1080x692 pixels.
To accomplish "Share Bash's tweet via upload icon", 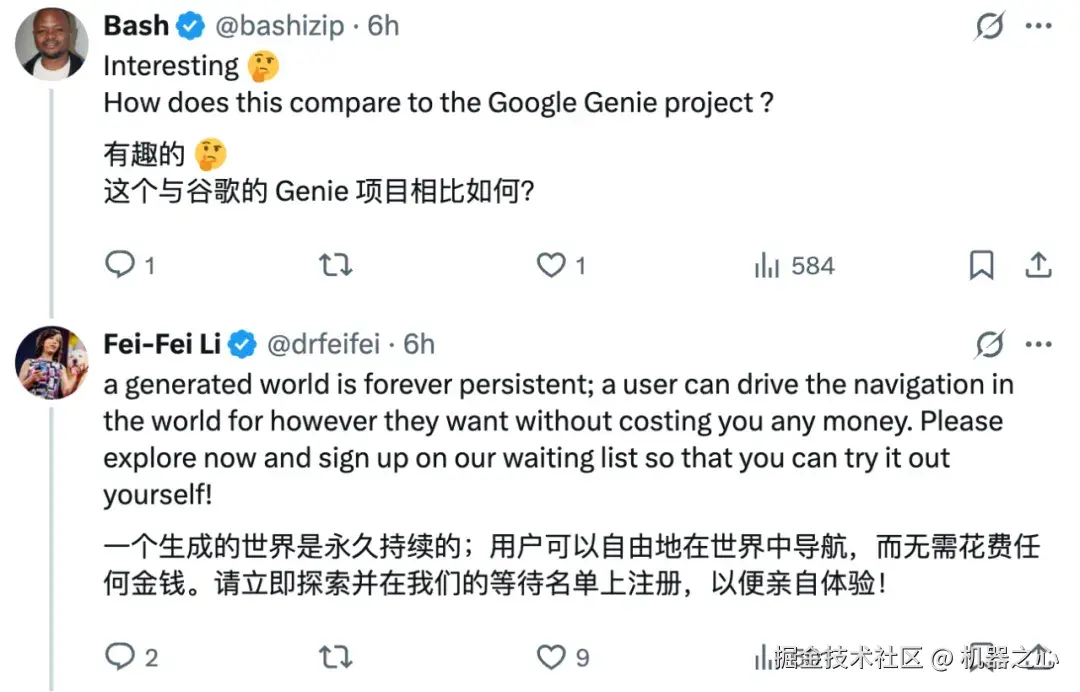I will pos(1038,265).
